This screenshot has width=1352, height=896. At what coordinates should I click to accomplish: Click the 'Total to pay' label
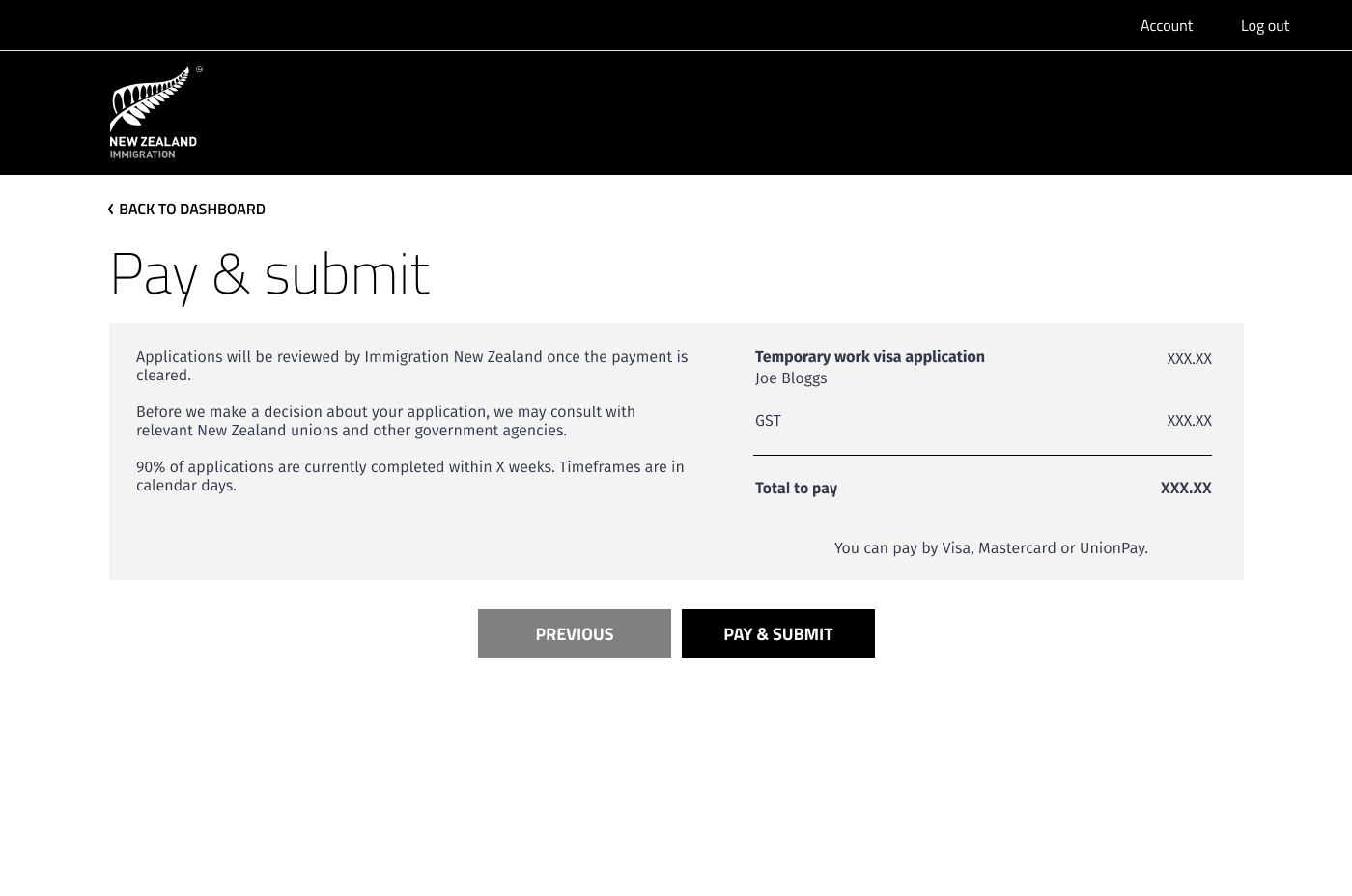[x=796, y=489]
